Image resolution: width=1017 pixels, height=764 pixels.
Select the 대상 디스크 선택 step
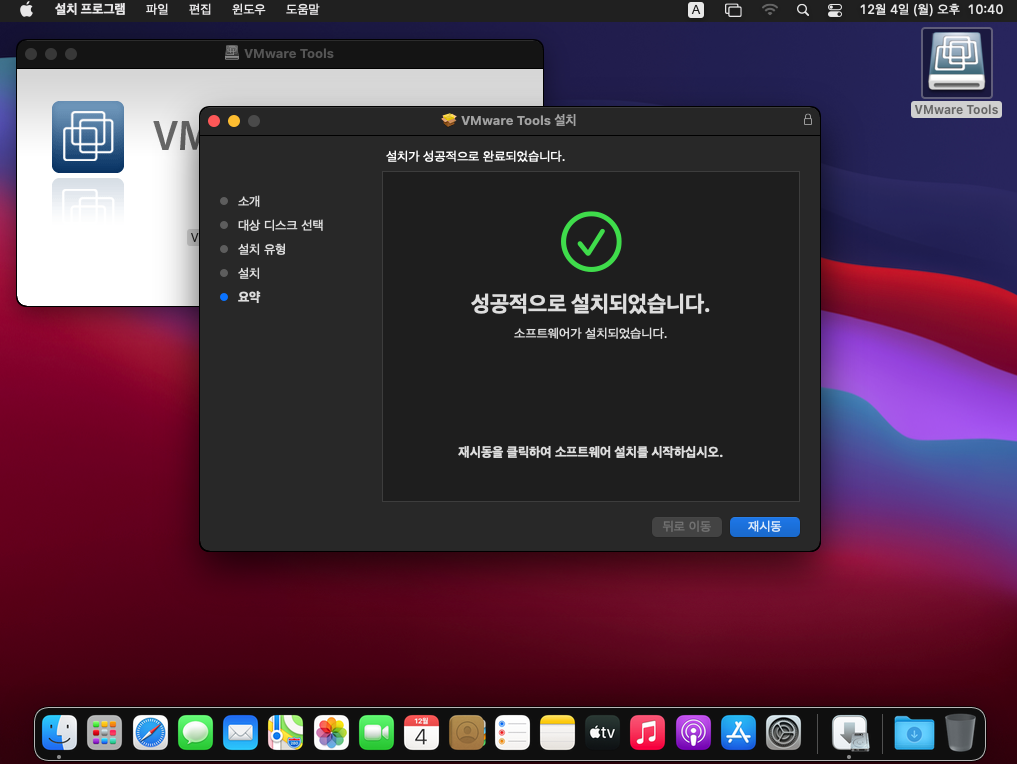[x=280, y=225]
